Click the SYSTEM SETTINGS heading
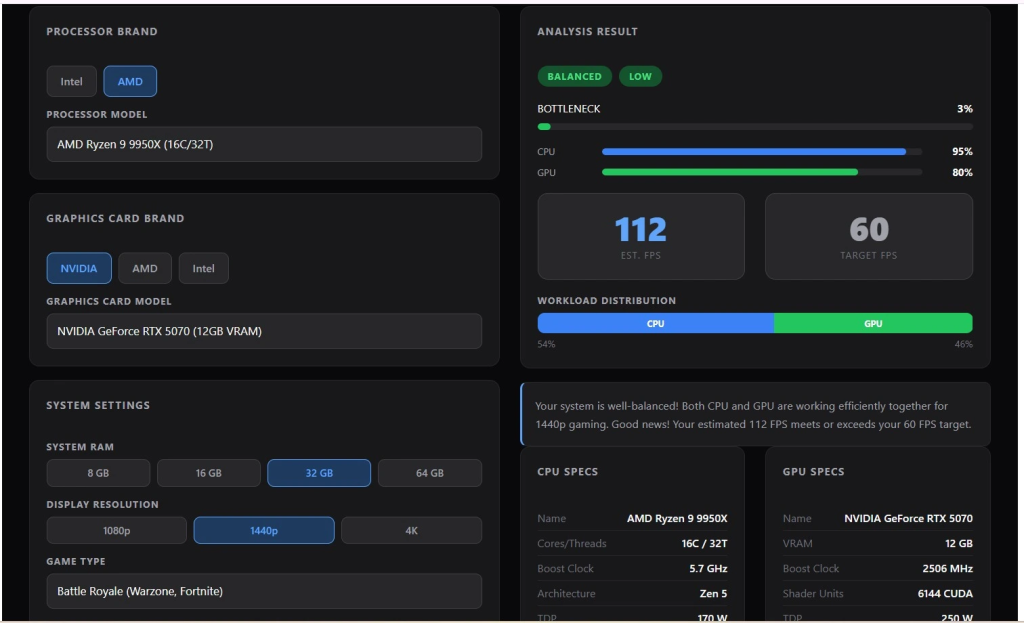 pos(98,405)
